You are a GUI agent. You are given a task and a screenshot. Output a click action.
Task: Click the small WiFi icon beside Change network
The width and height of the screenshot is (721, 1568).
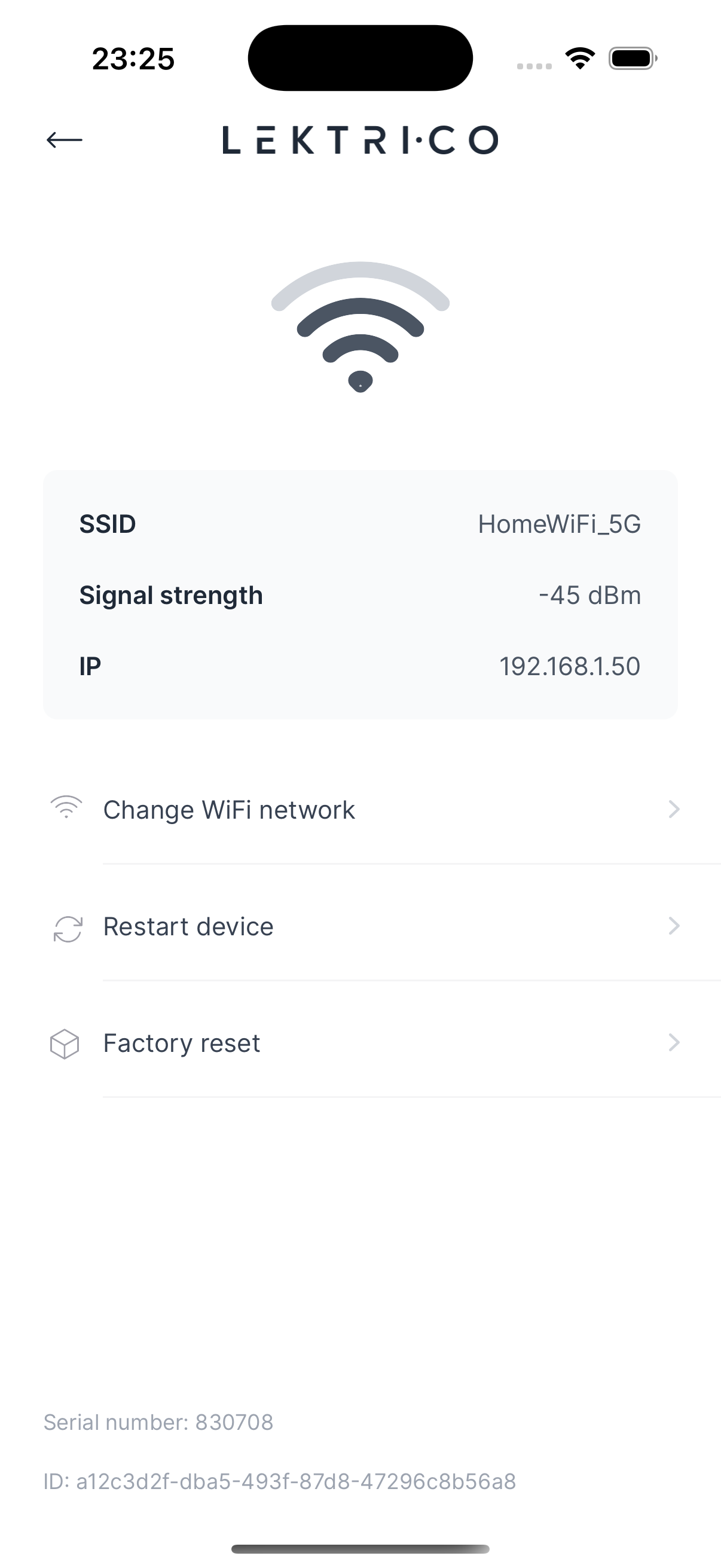[66, 807]
